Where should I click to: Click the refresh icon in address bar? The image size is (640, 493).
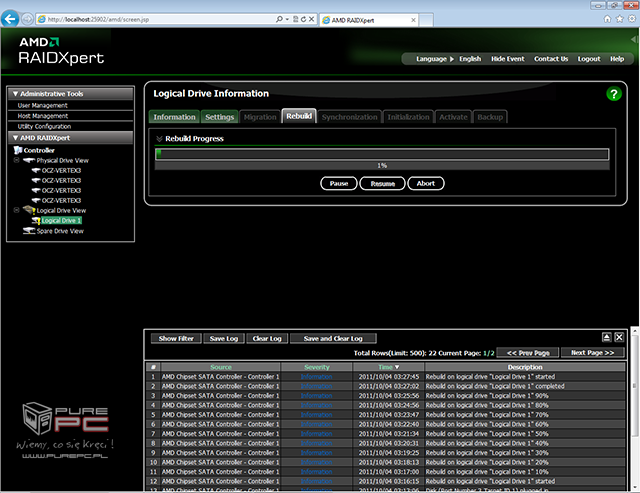coord(303,19)
